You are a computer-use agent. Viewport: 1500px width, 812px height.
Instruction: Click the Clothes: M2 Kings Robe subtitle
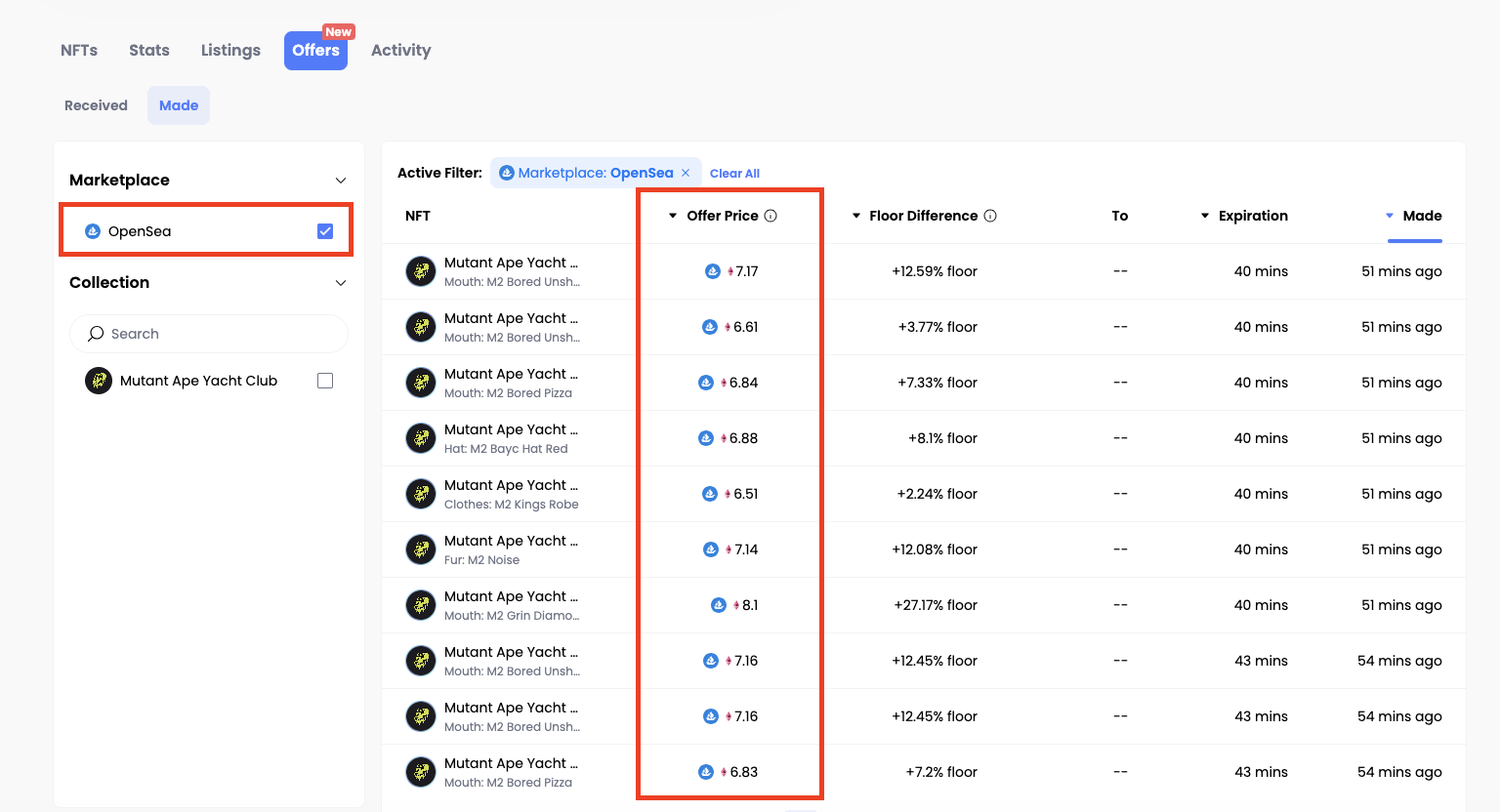[512, 505]
